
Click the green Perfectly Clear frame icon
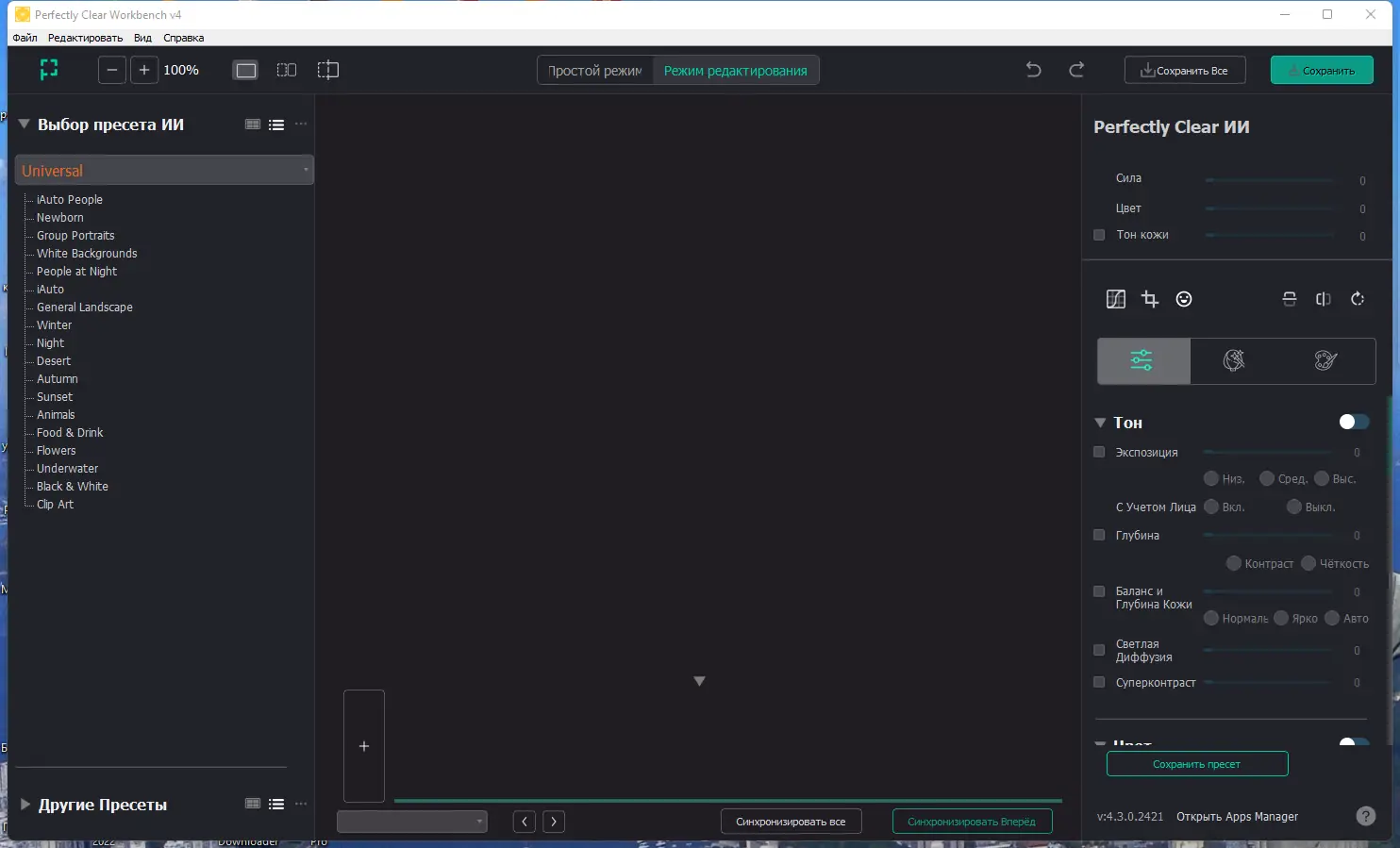(49, 70)
